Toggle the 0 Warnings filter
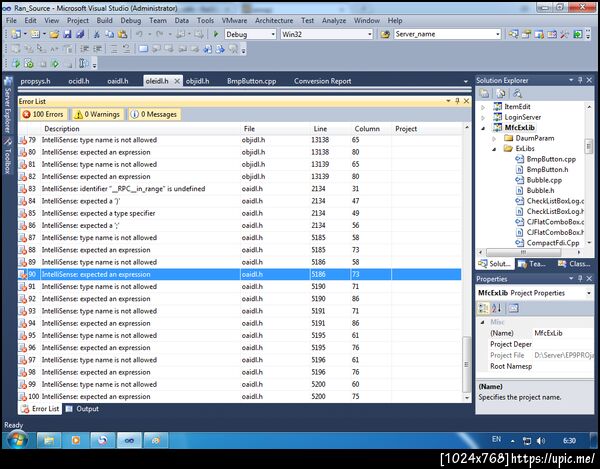The height and width of the screenshot is (469, 600). tap(97, 114)
